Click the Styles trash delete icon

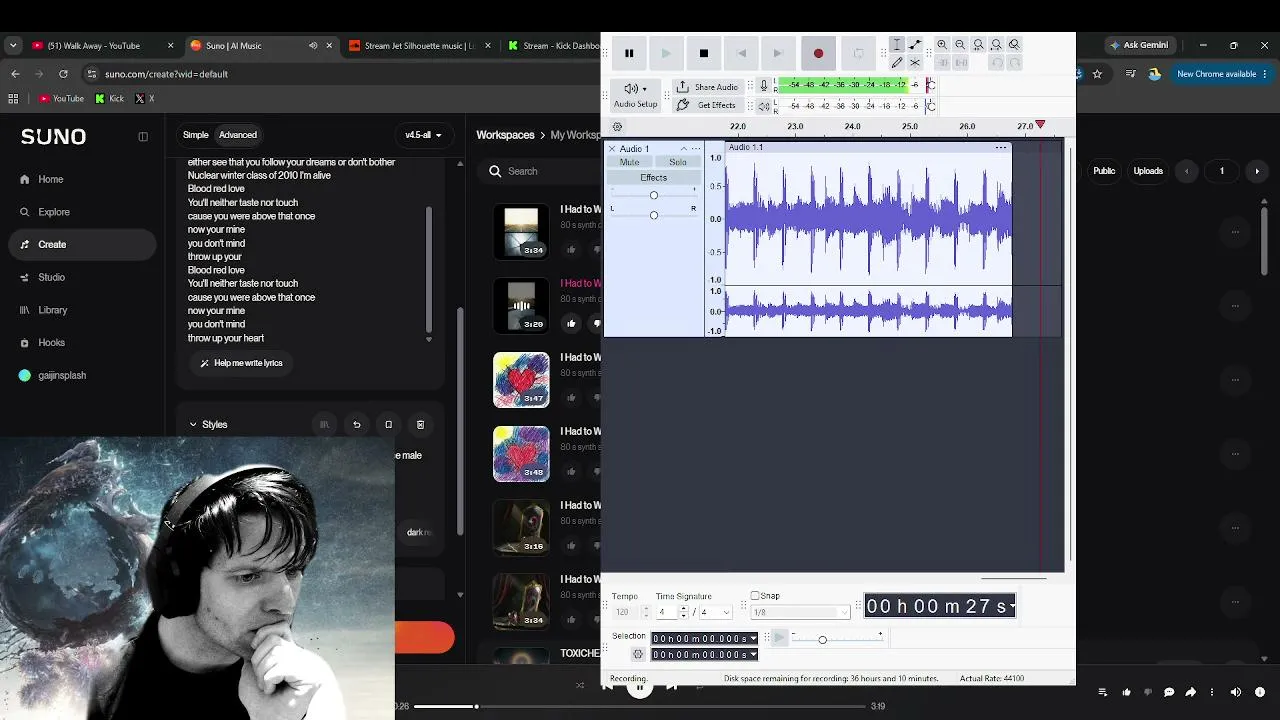pyautogui.click(x=420, y=425)
